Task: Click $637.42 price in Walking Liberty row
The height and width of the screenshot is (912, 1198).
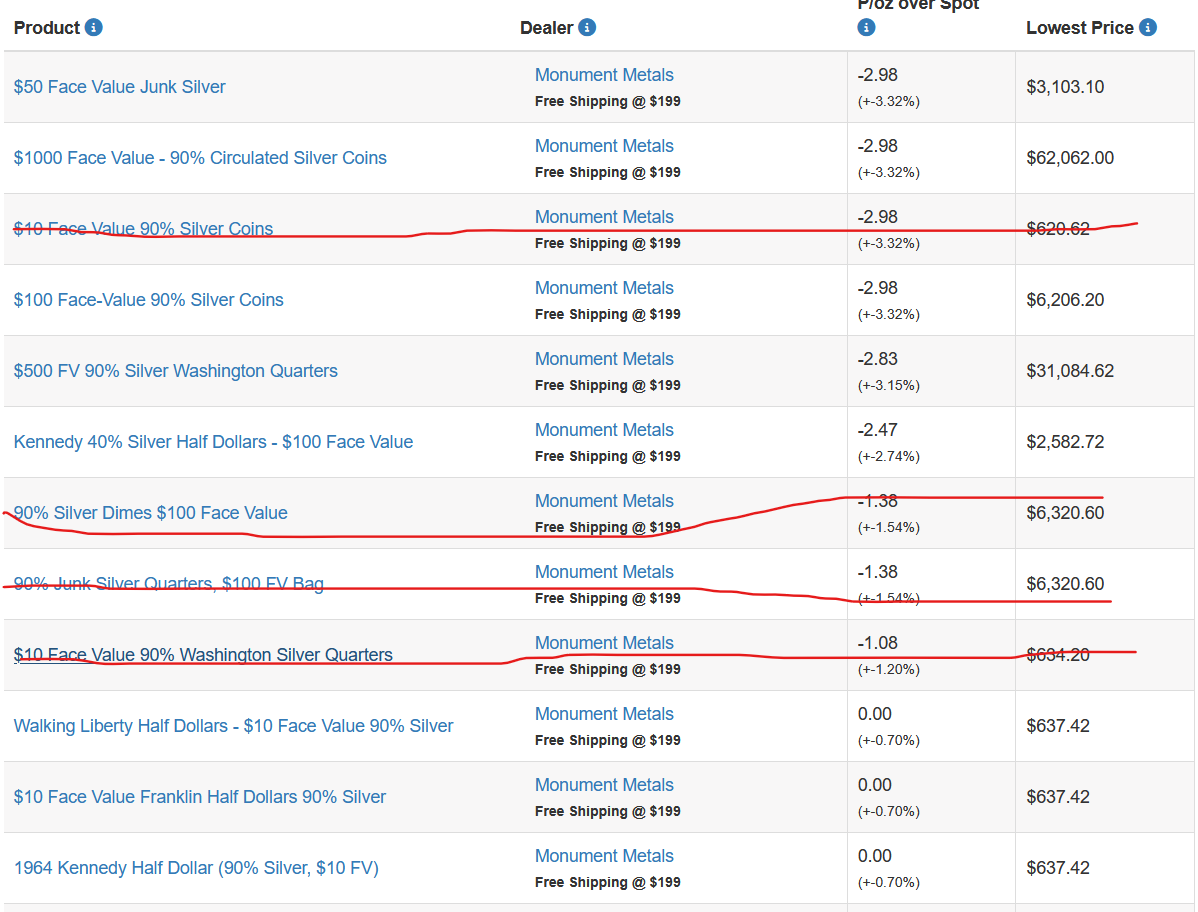Action: [x=1057, y=726]
